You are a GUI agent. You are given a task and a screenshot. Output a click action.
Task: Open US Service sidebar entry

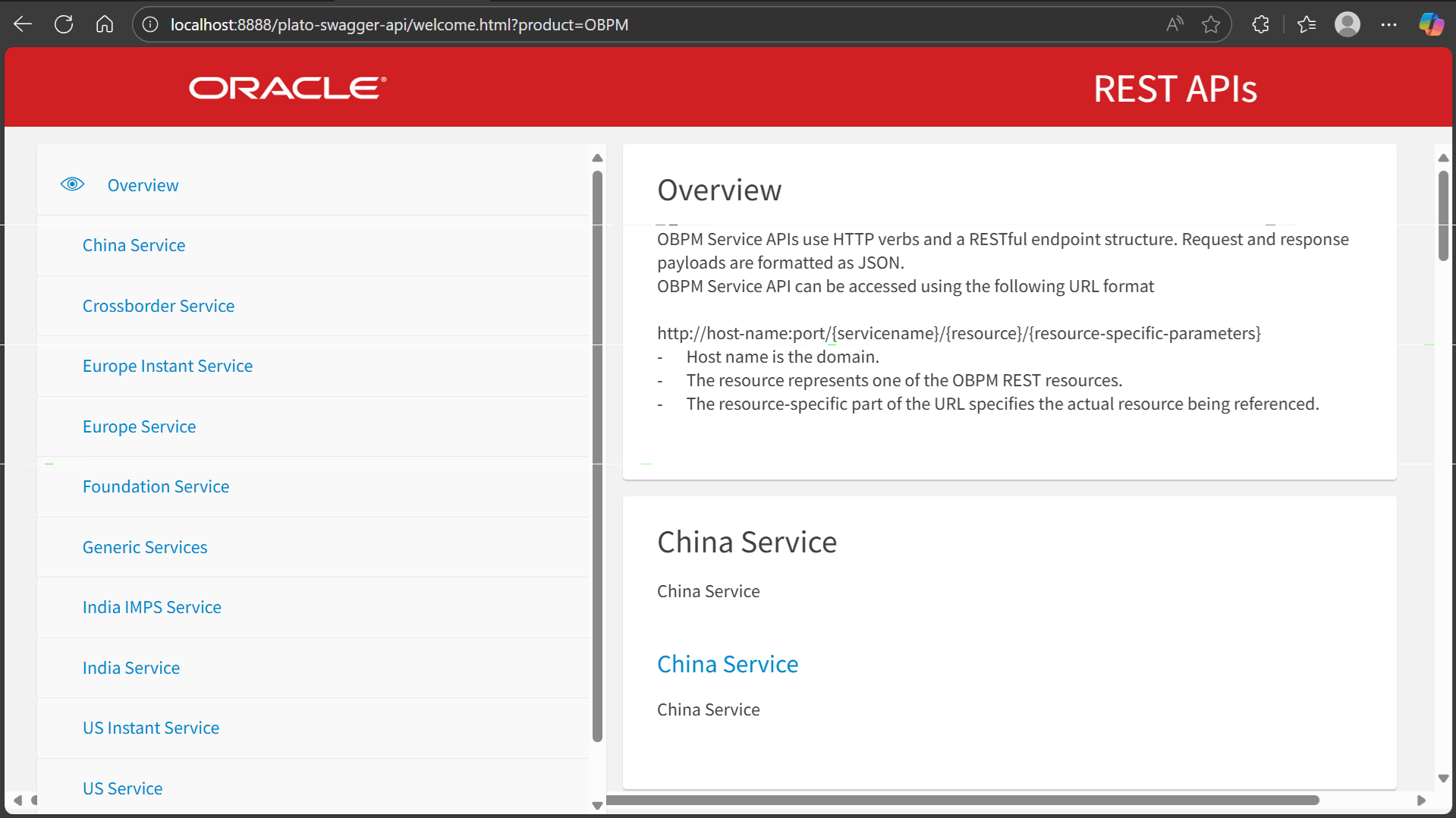(122, 788)
